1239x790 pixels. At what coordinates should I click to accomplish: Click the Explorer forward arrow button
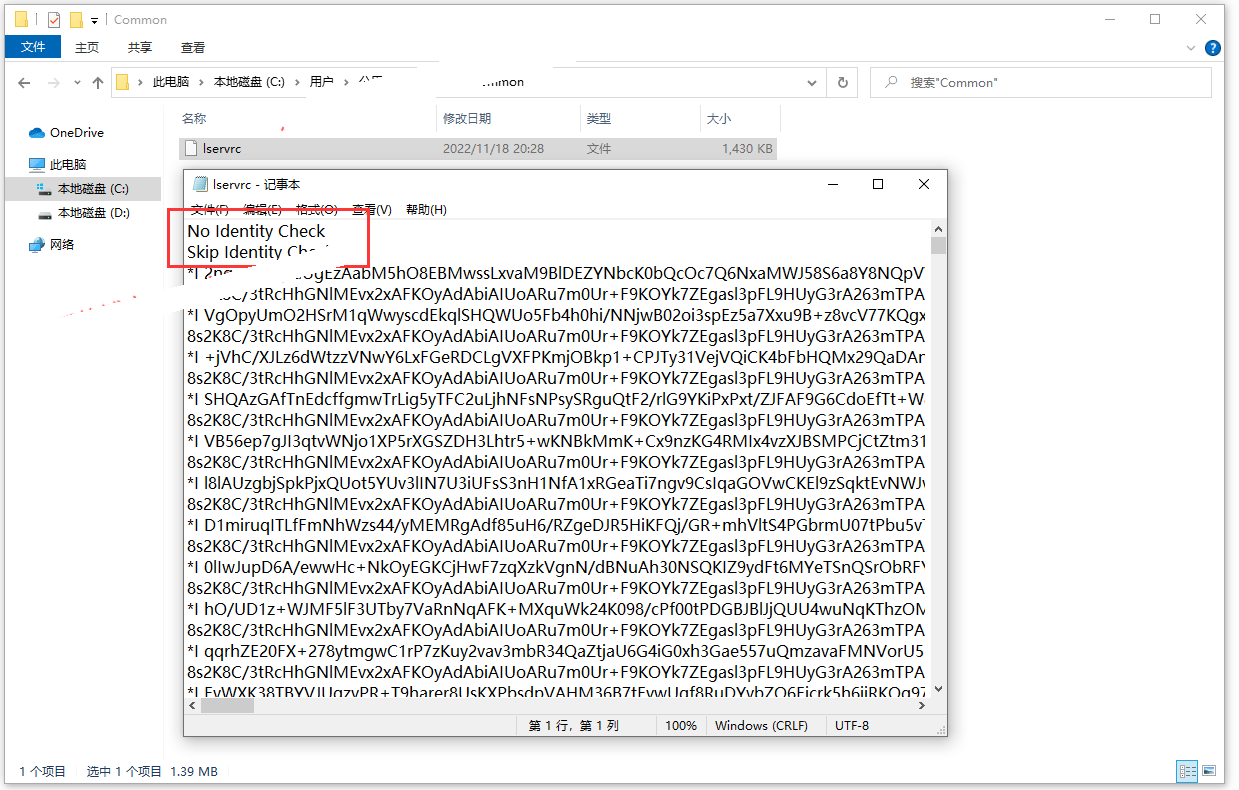pos(55,83)
